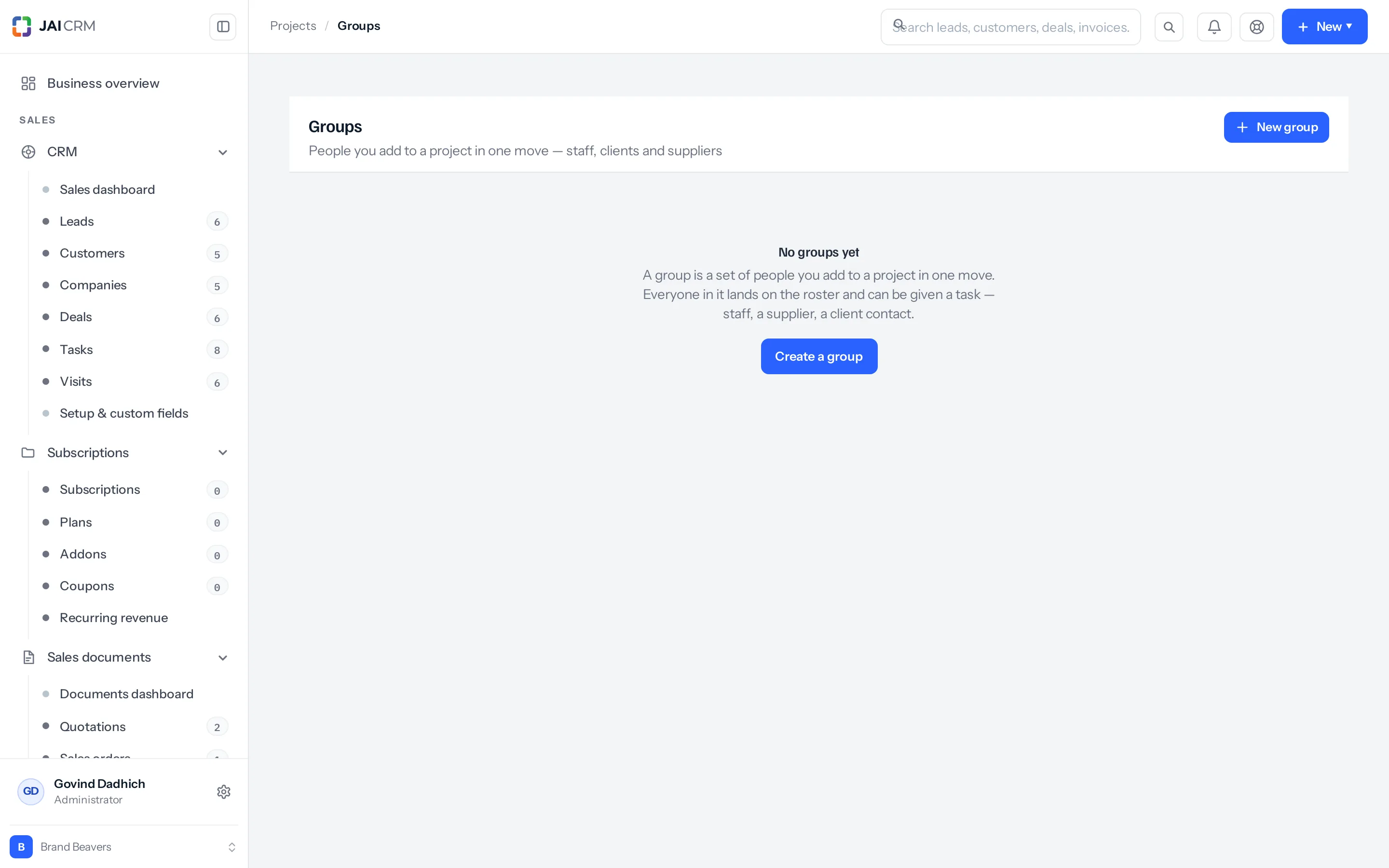Collapse the CRM section chevron
Screen dimensions: 1389x868
point(223,152)
